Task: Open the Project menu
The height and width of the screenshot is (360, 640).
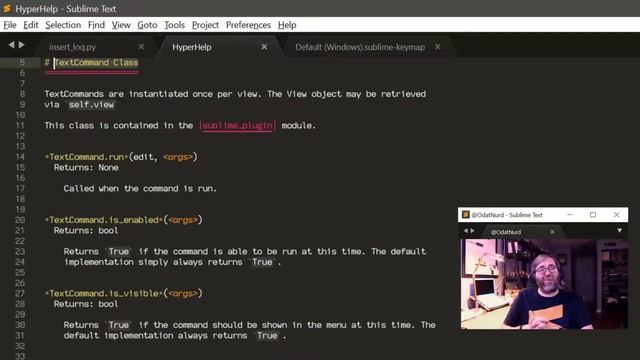Action: coord(205,25)
